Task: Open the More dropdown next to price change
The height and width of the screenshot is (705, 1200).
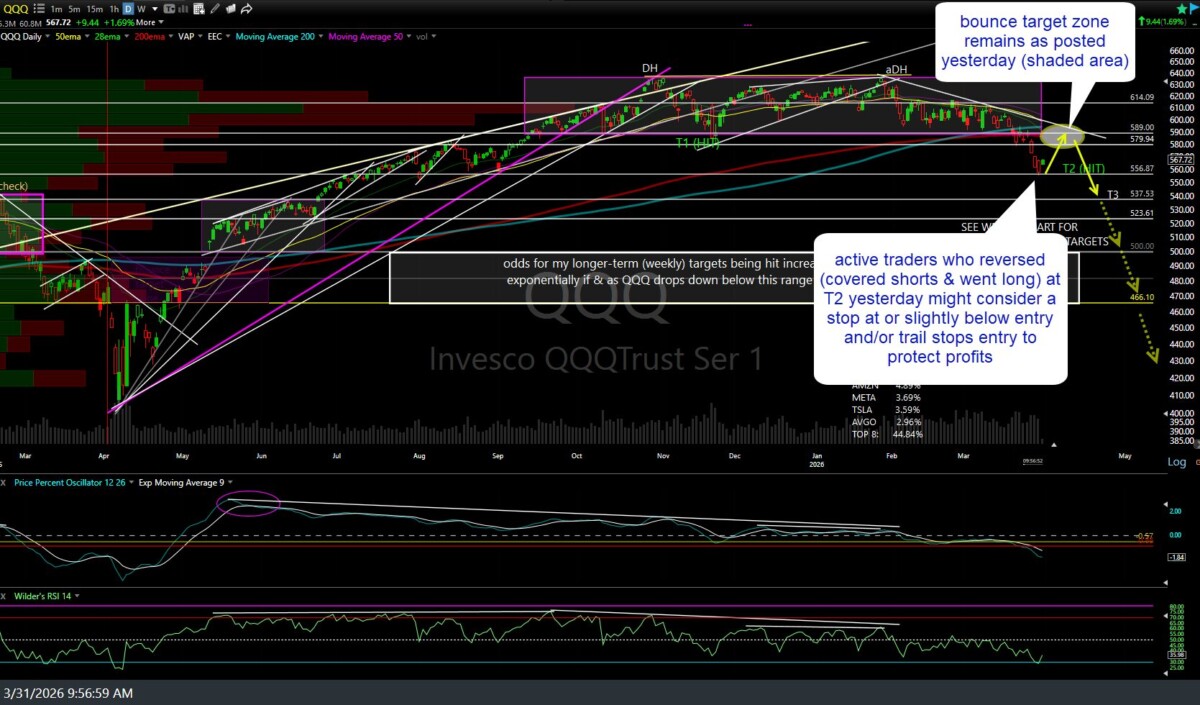Action: [149, 22]
